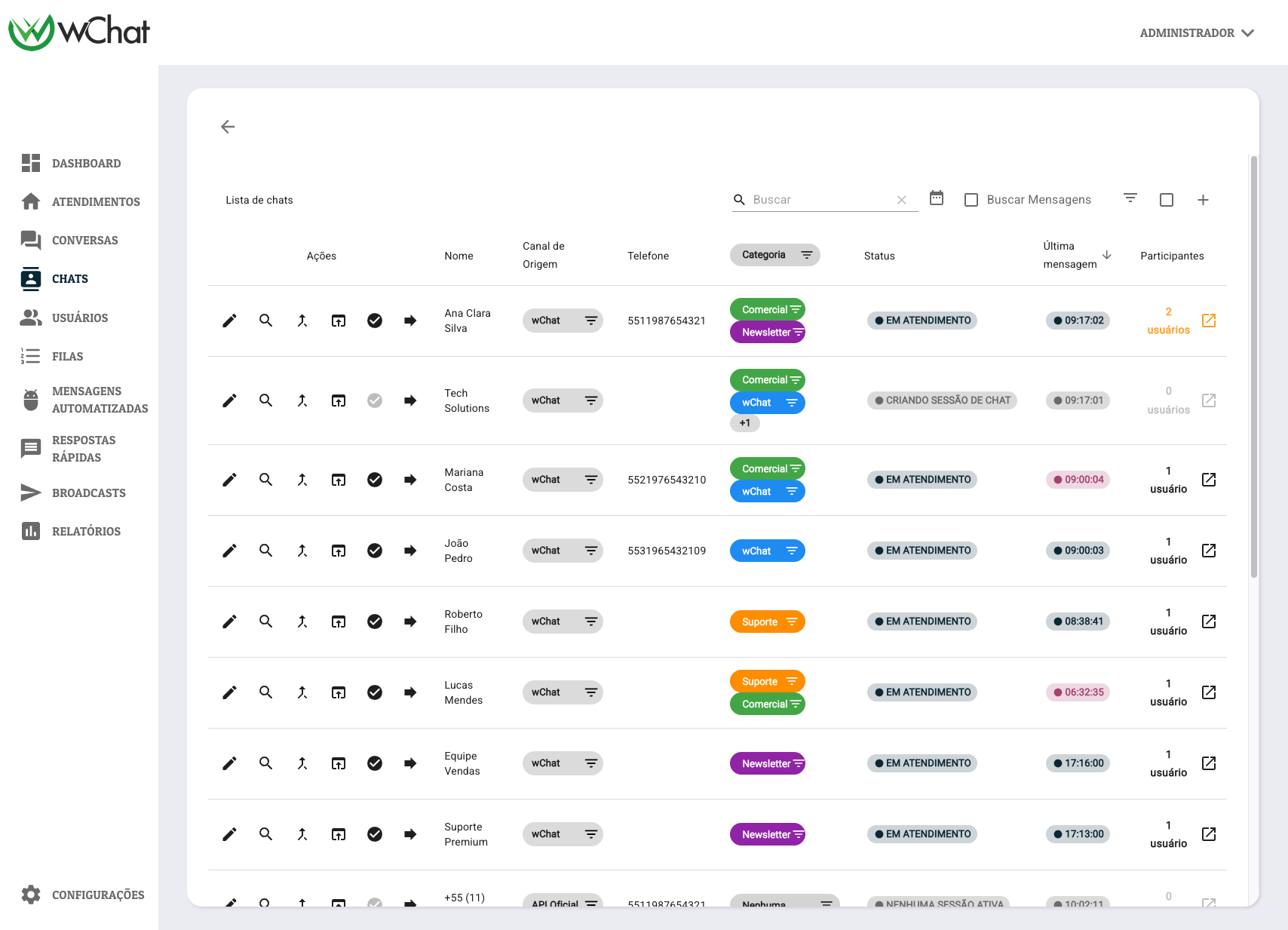Open the calendar date filter icon
Viewport: 1288px width, 930px height.
click(x=937, y=198)
